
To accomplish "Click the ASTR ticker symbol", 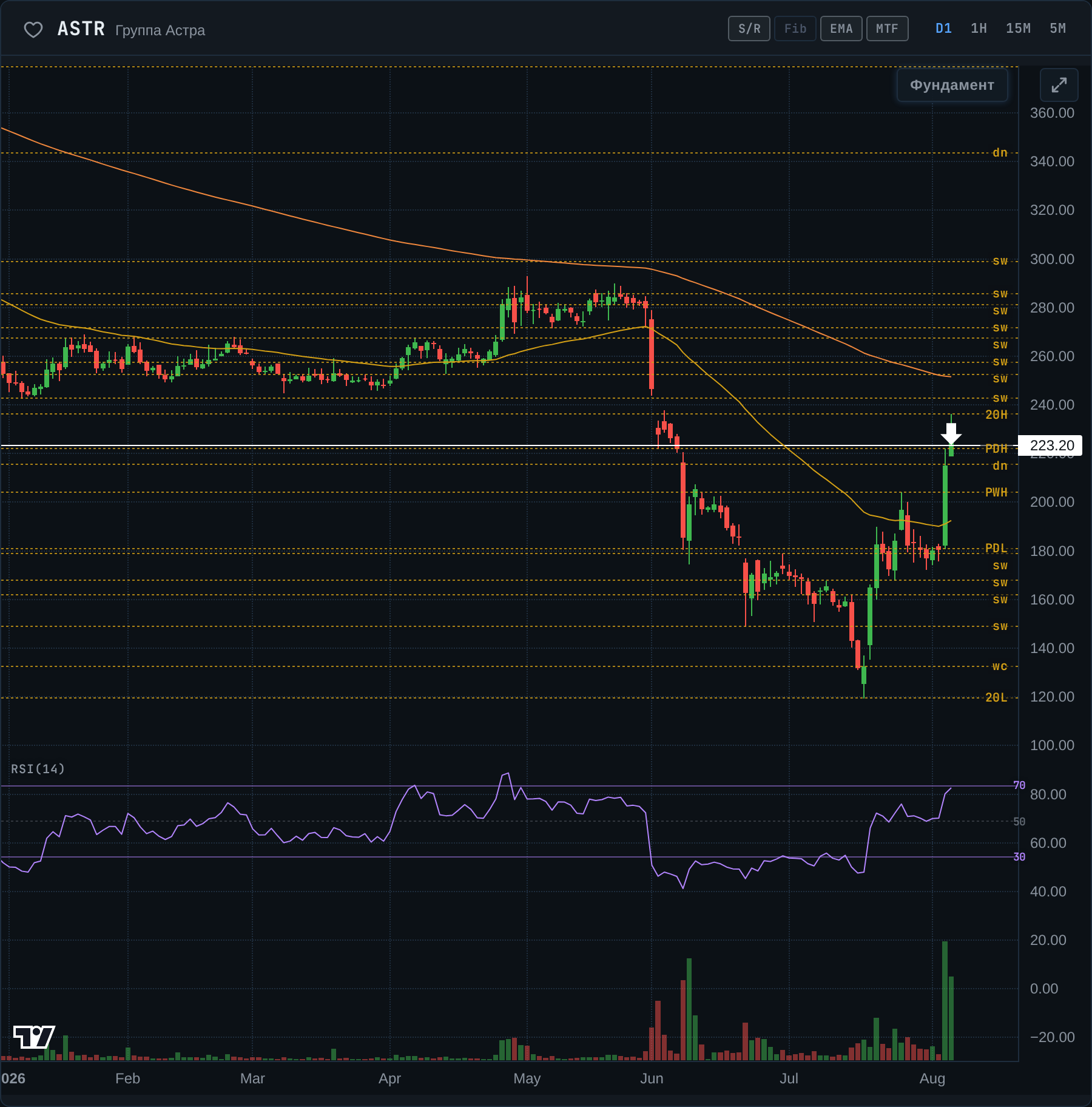I will tap(81, 29).
